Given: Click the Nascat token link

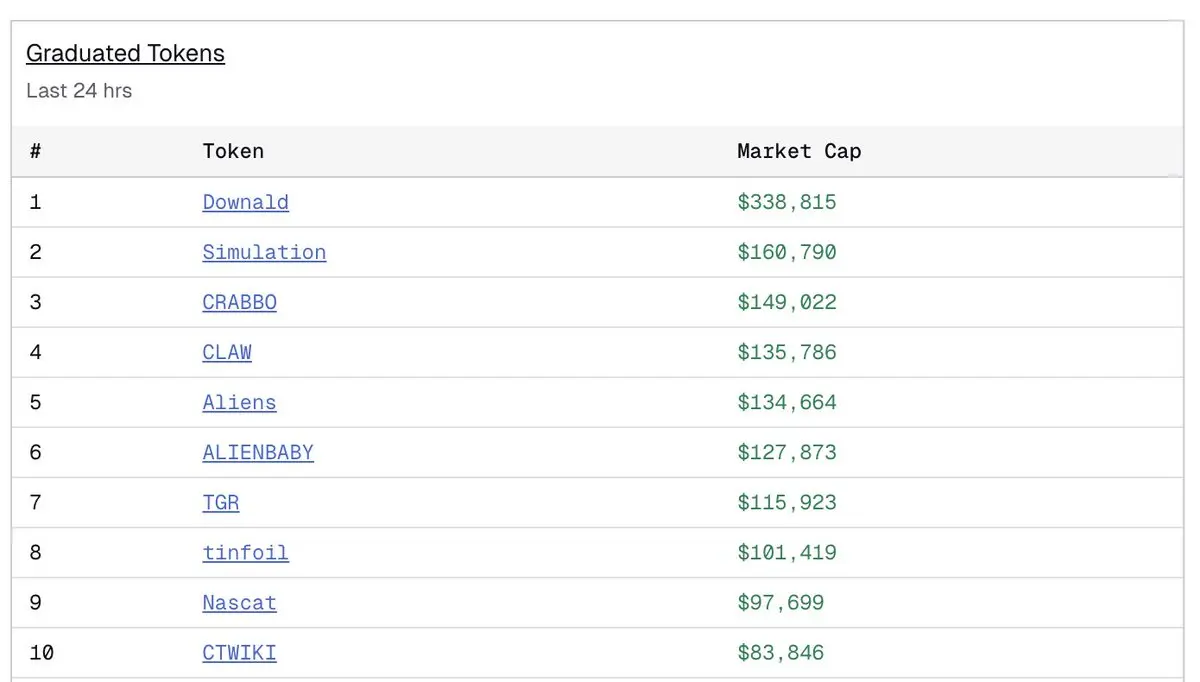Looking at the screenshot, I should coord(239,603).
